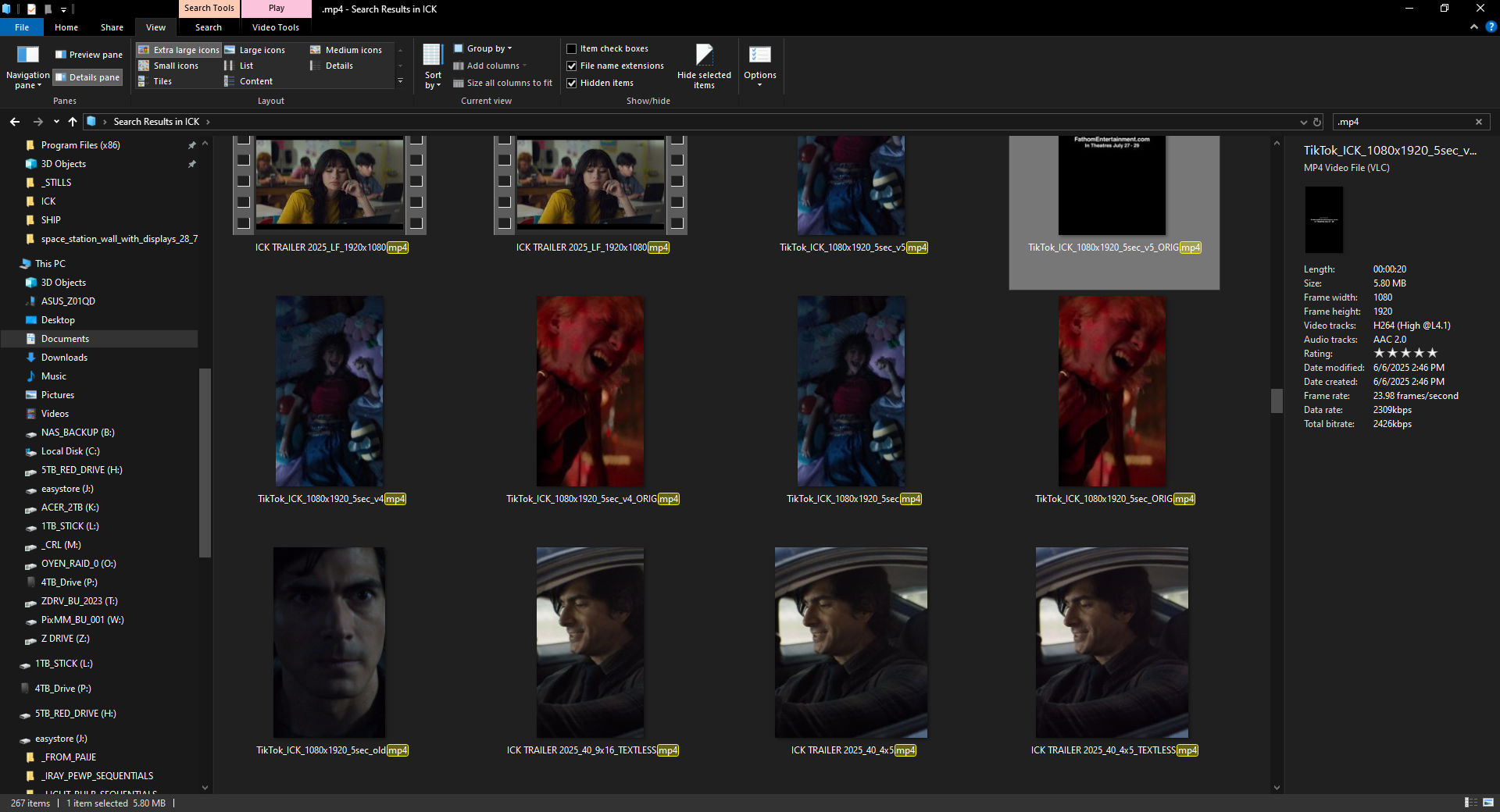
Task: Open the Navigation pane button
Action: click(x=27, y=67)
